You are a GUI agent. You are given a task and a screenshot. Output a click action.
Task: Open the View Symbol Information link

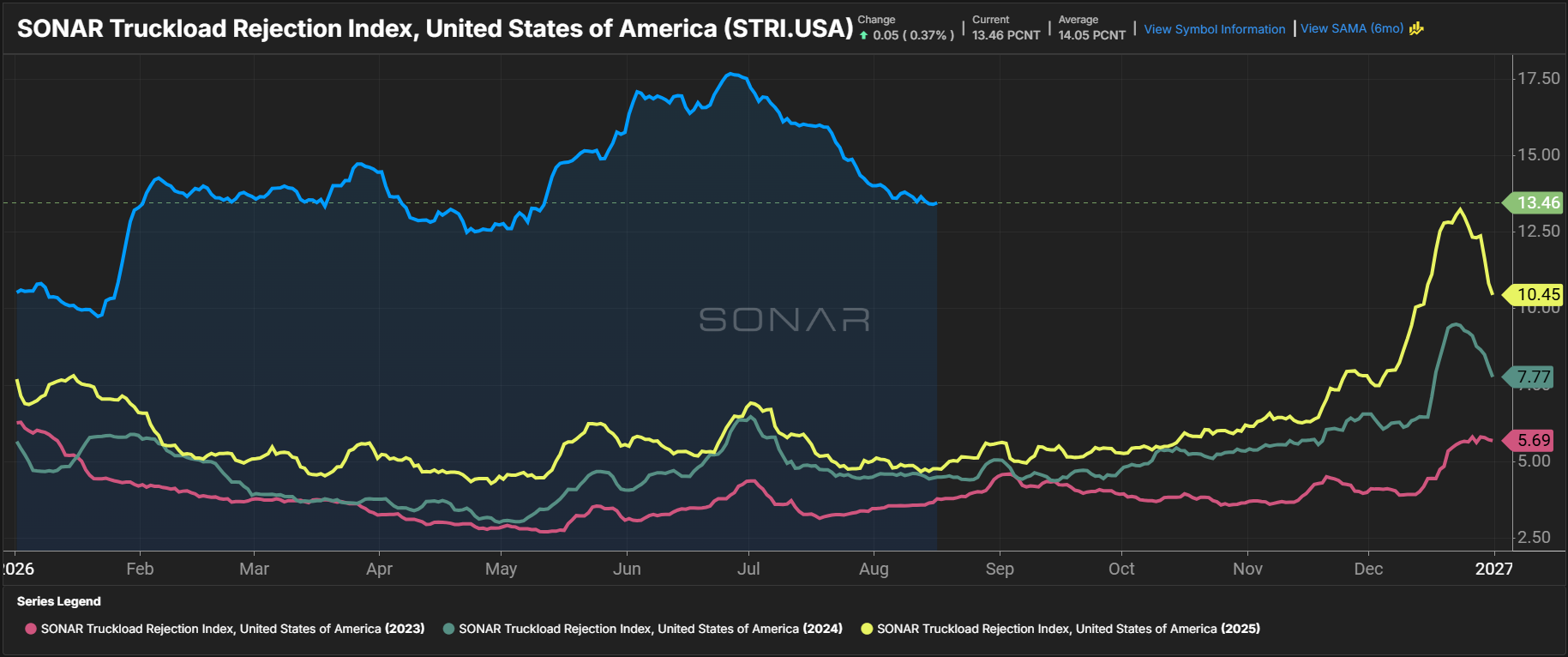(1215, 29)
